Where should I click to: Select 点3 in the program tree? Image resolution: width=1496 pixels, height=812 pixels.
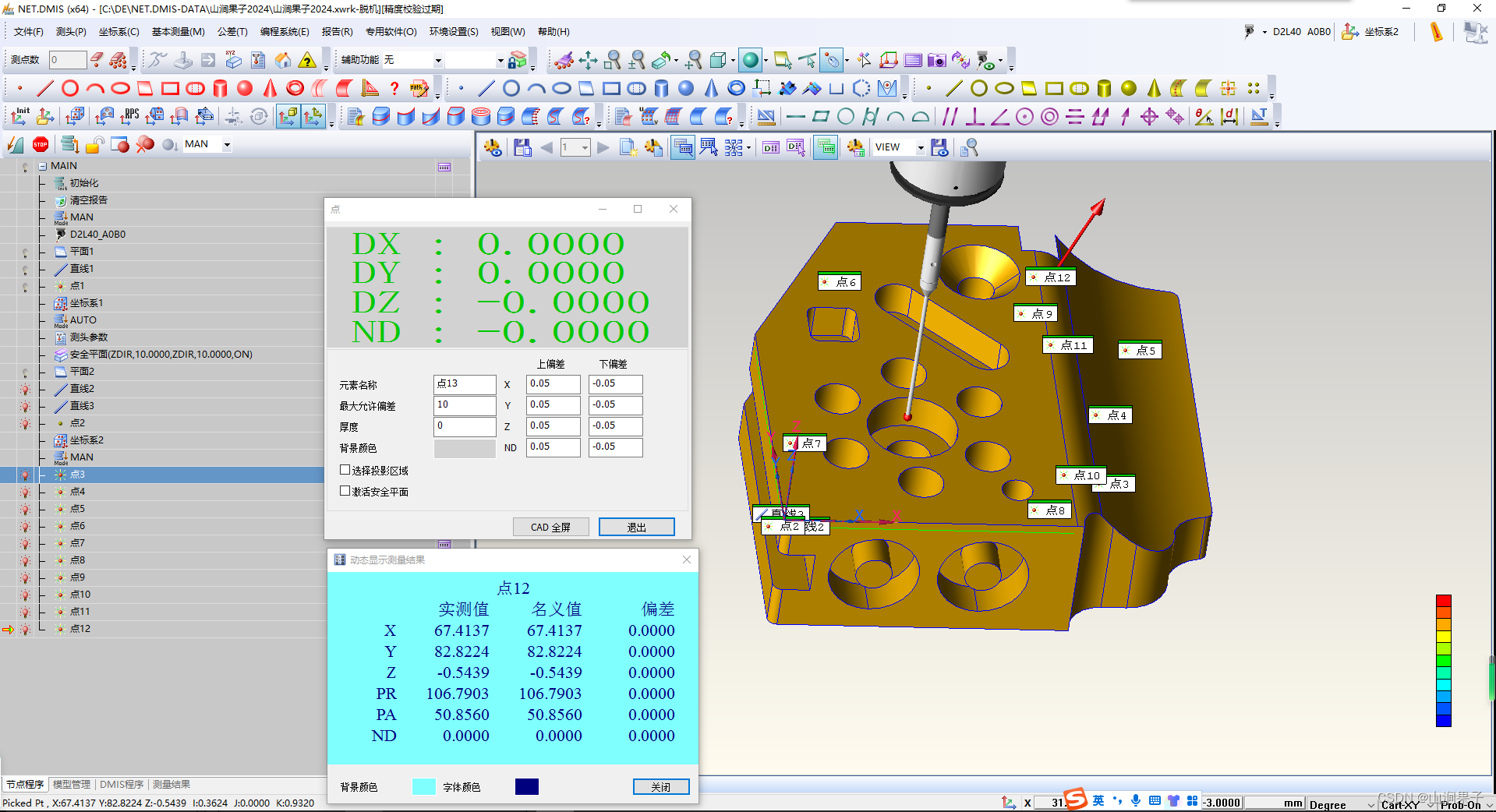pyautogui.click(x=77, y=475)
